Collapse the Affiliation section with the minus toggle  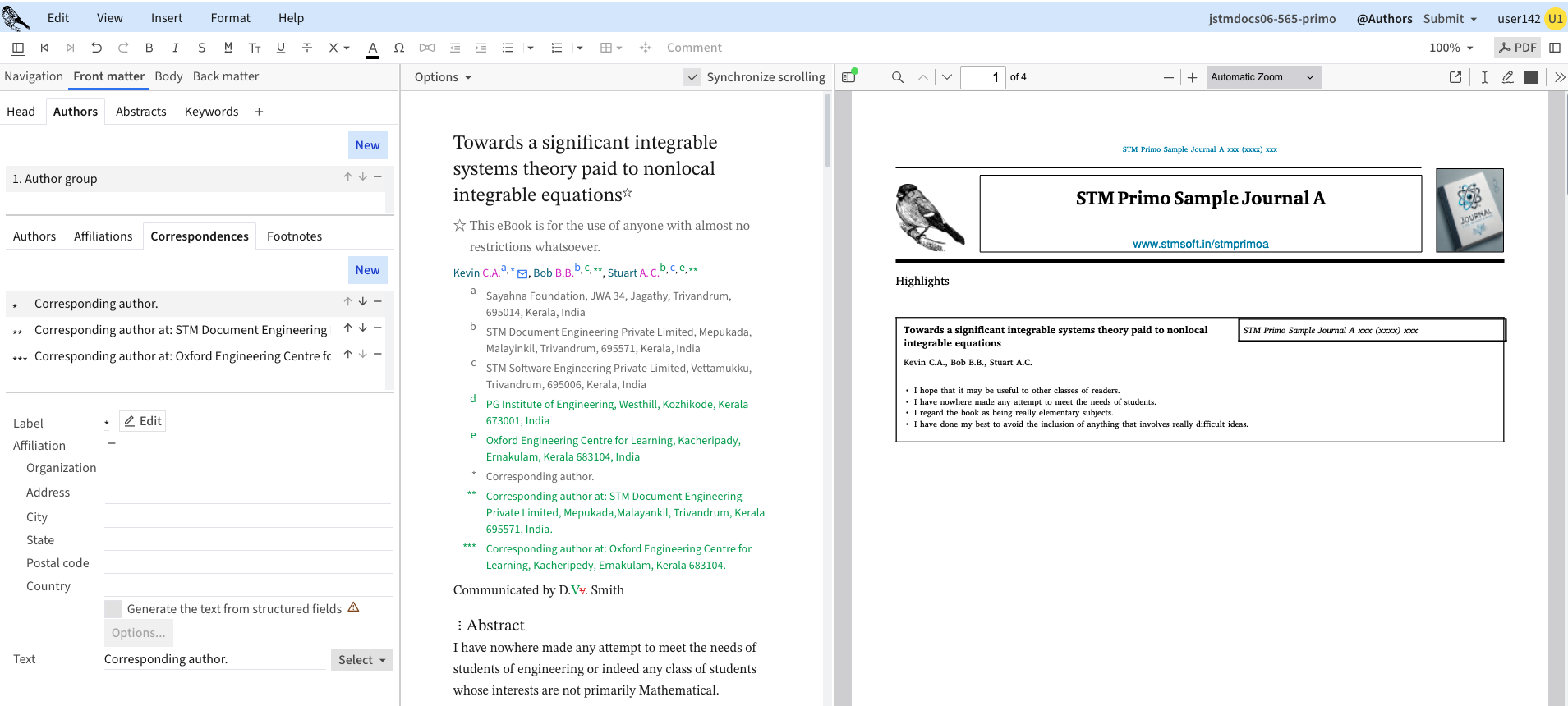112,444
